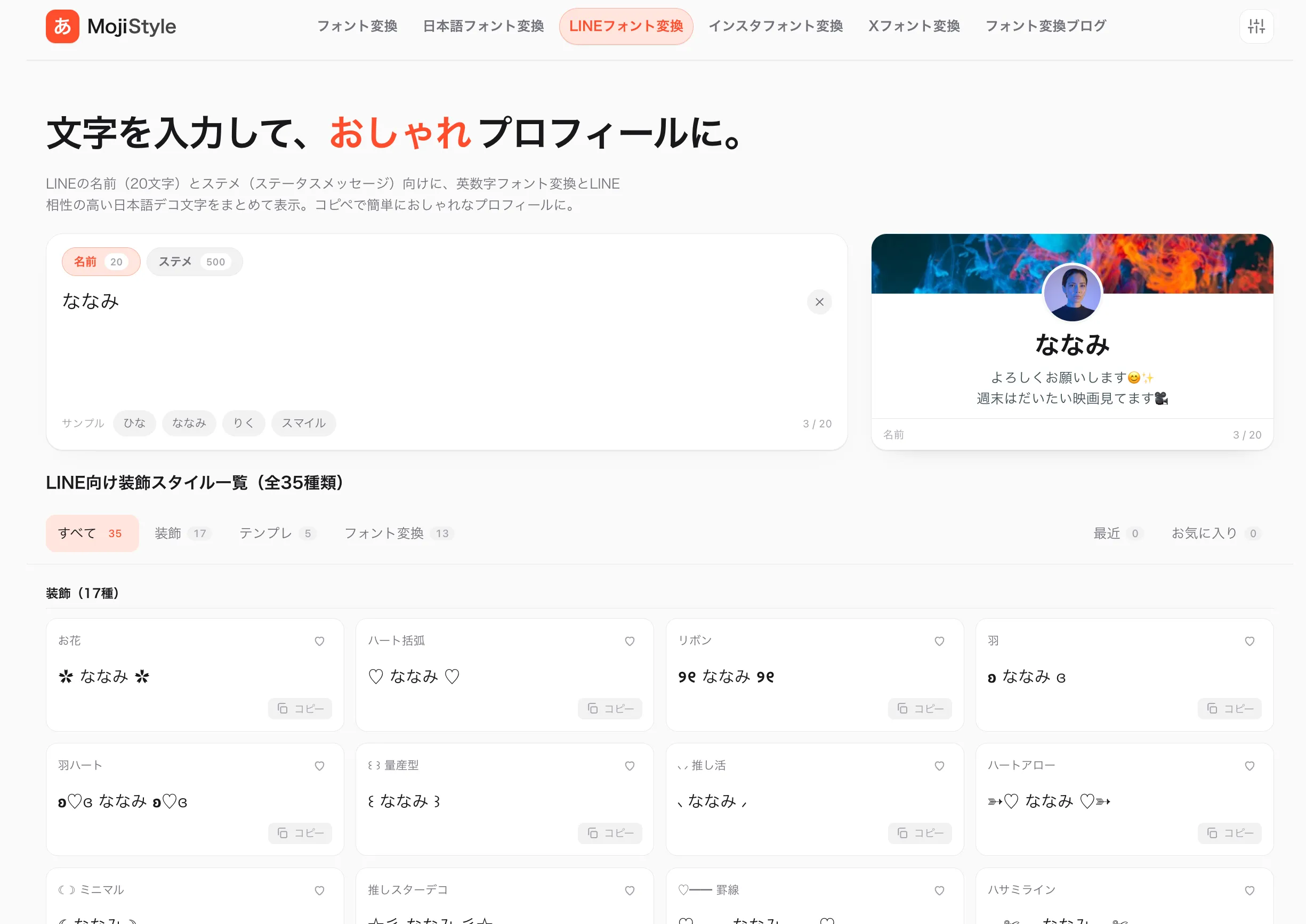Switch to 名前 20 input mode
This screenshot has height=924, width=1306.
click(x=101, y=262)
